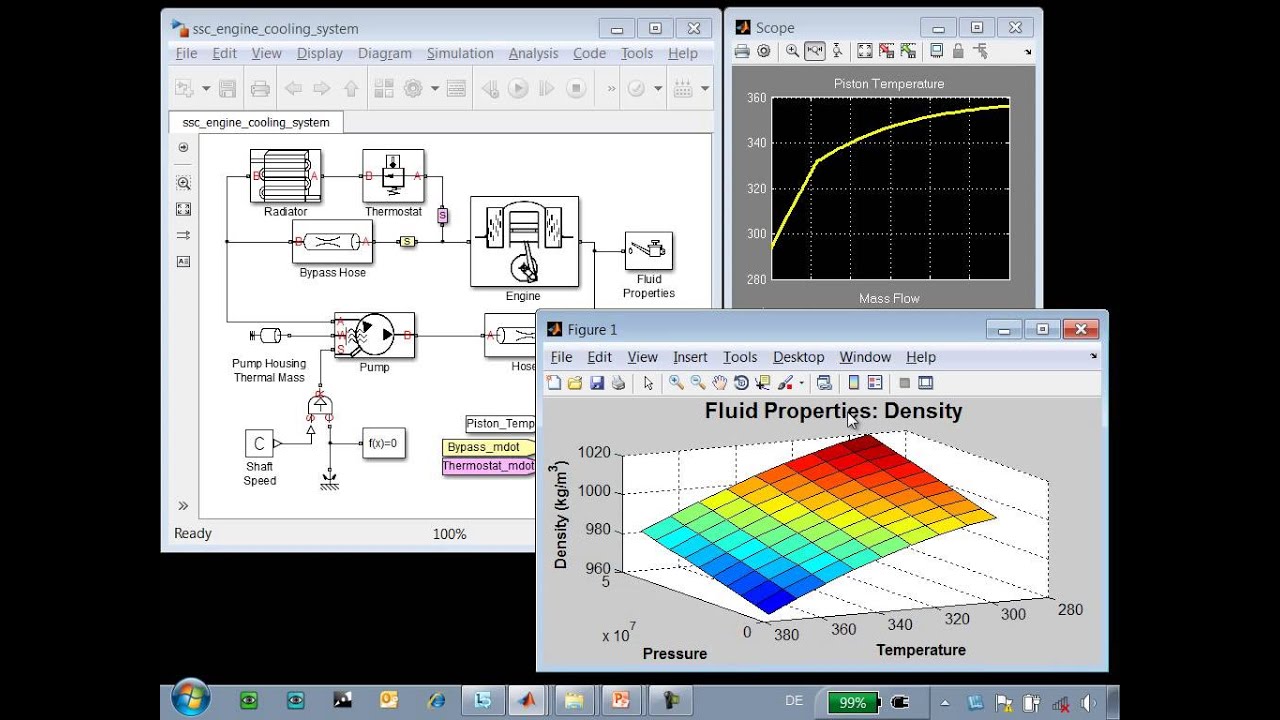Toggle Zoom X-axis in Scope toolbar

(814, 51)
